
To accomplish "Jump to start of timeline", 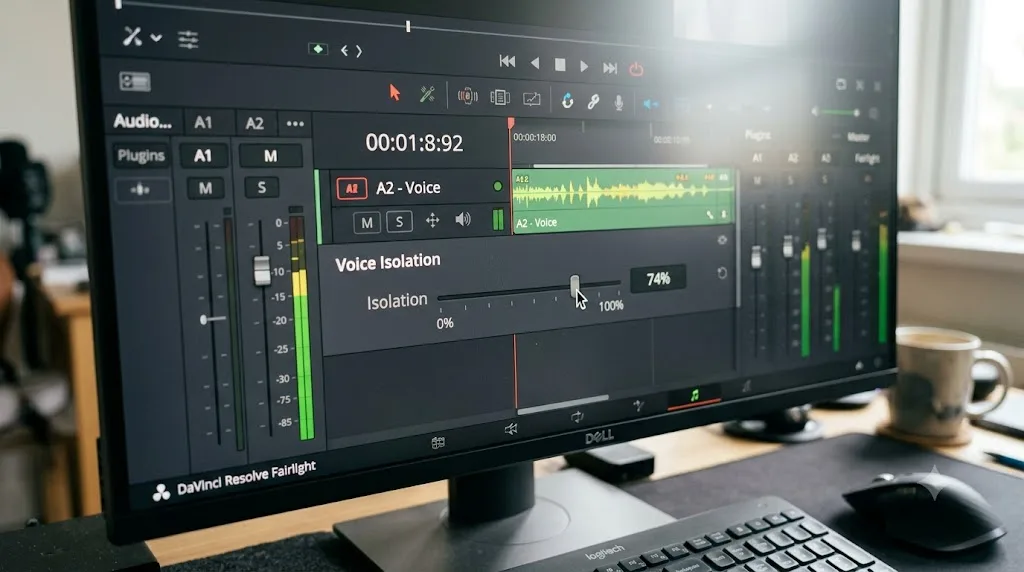I will pos(507,61).
